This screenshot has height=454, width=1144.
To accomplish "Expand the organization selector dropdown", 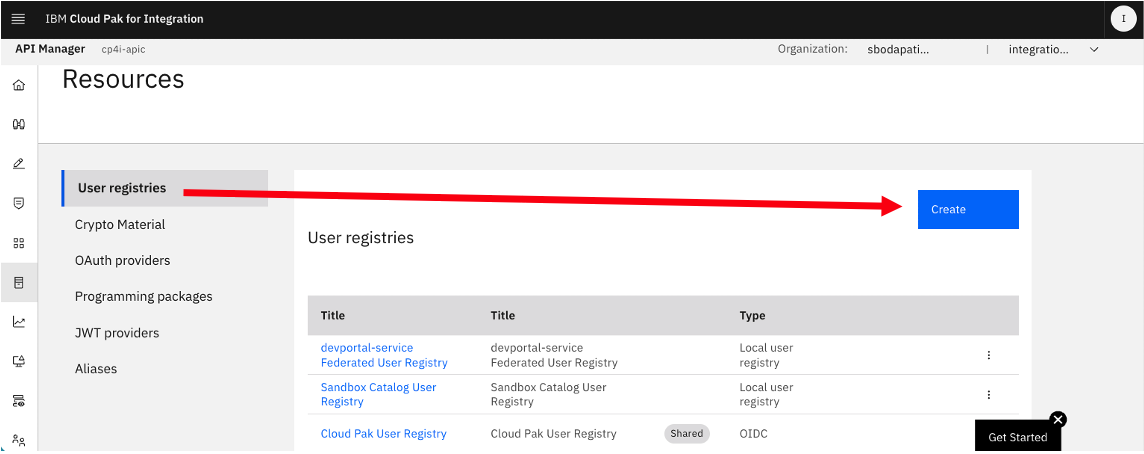I will tap(1094, 50).
